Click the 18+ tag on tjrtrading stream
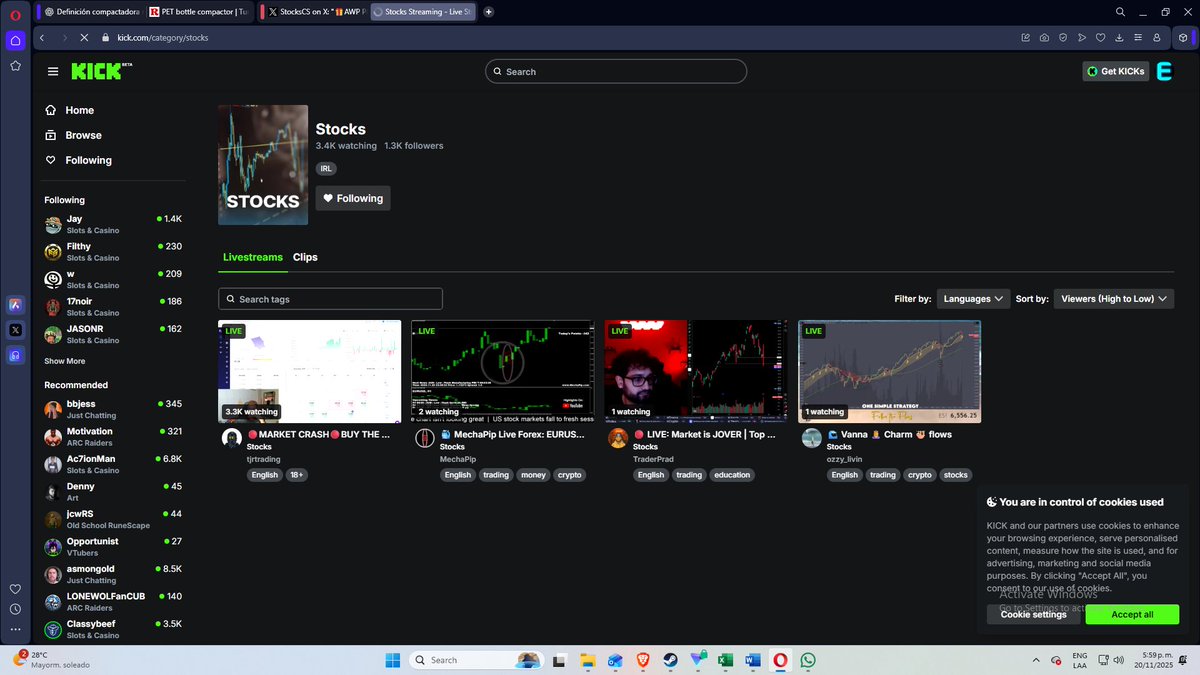Screen dimensions: 1200x675 click(297, 475)
